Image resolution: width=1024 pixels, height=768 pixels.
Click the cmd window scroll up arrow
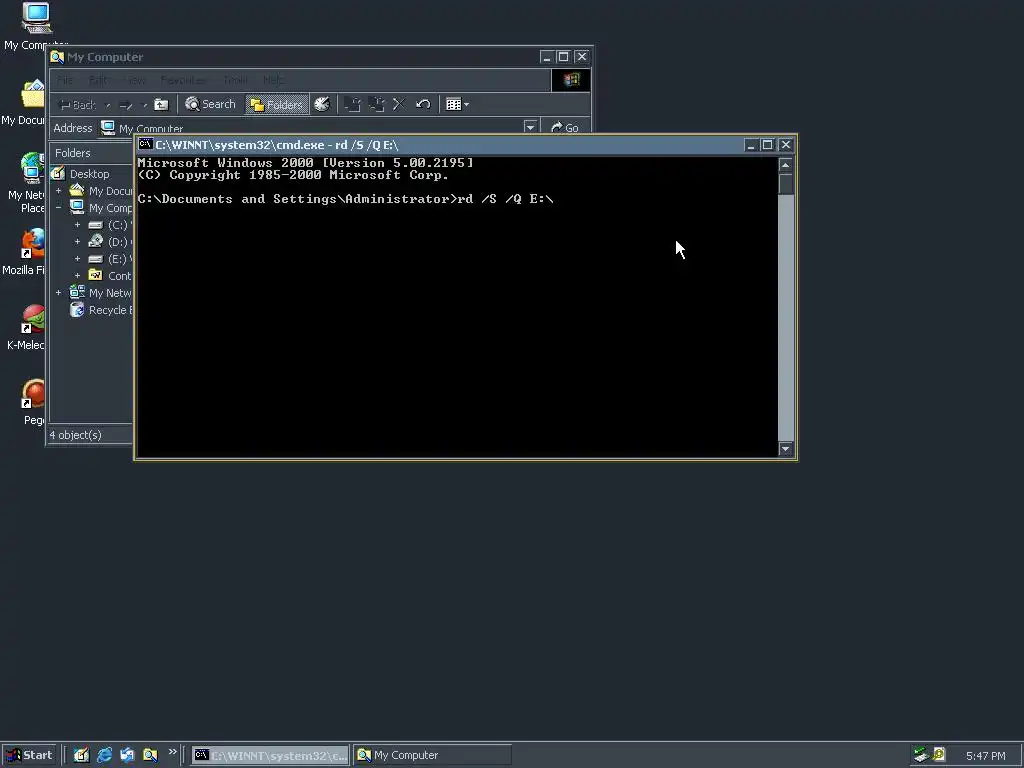(786, 165)
